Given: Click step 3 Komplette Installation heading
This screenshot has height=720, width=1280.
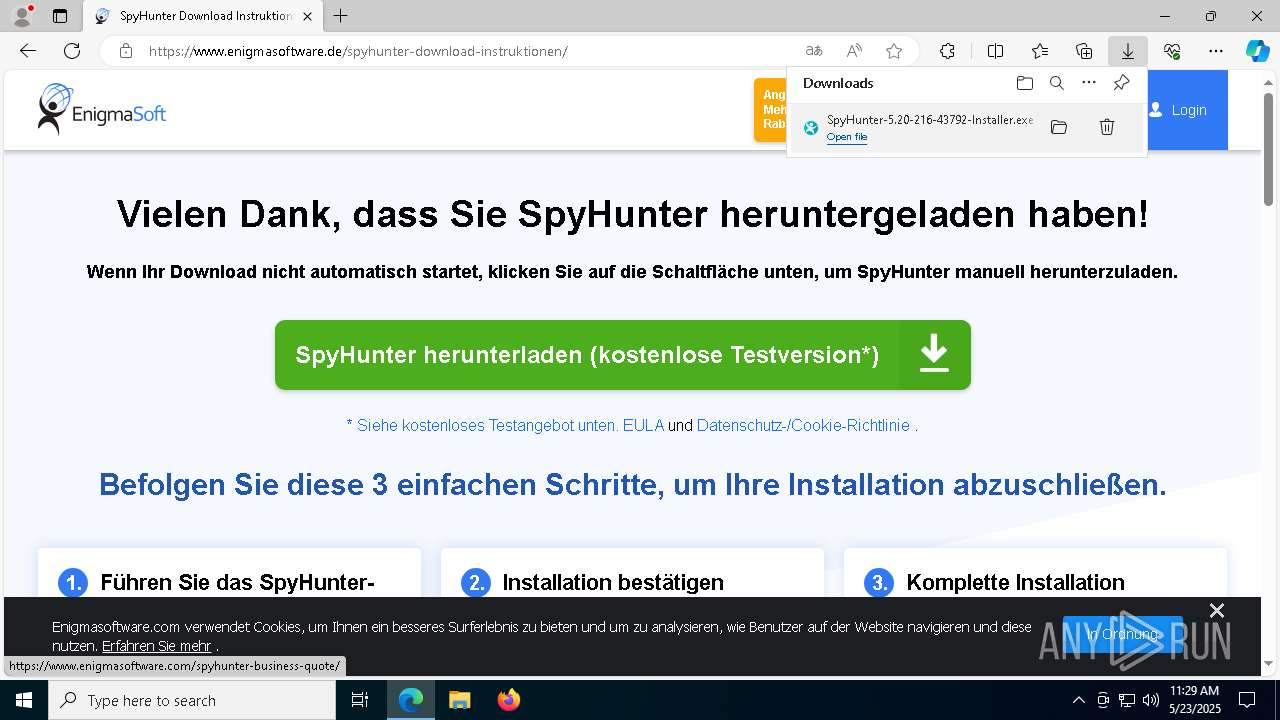Looking at the screenshot, I should point(1015,582).
